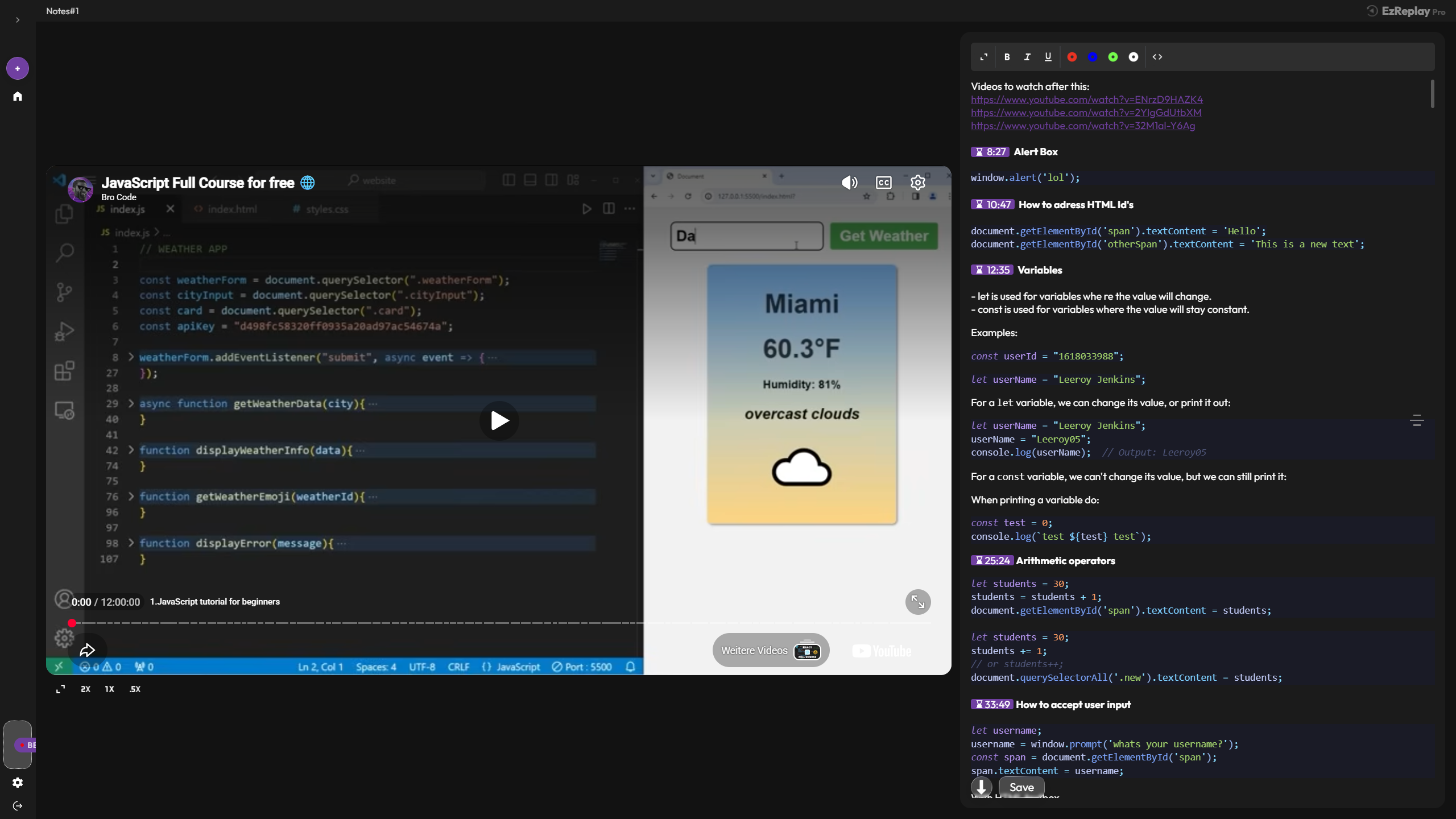Expand the notes editor with the resize icon
Image resolution: width=1456 pixels, height=819 pixels.
click(983, 56)
